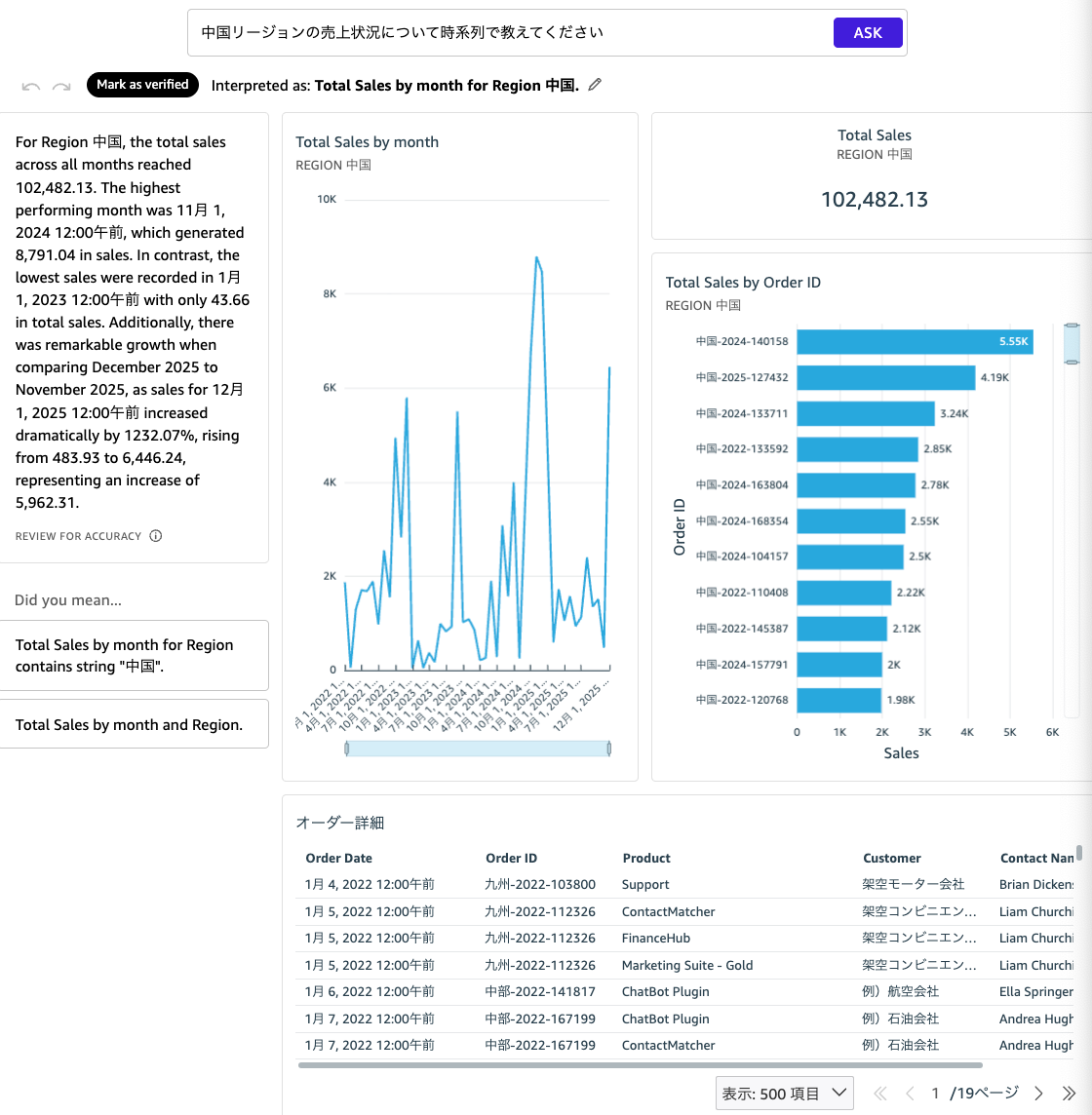
Task: Jump to the last page with the double-arrow icon
Action: pyautogui.click(x=1066, y=1093)
